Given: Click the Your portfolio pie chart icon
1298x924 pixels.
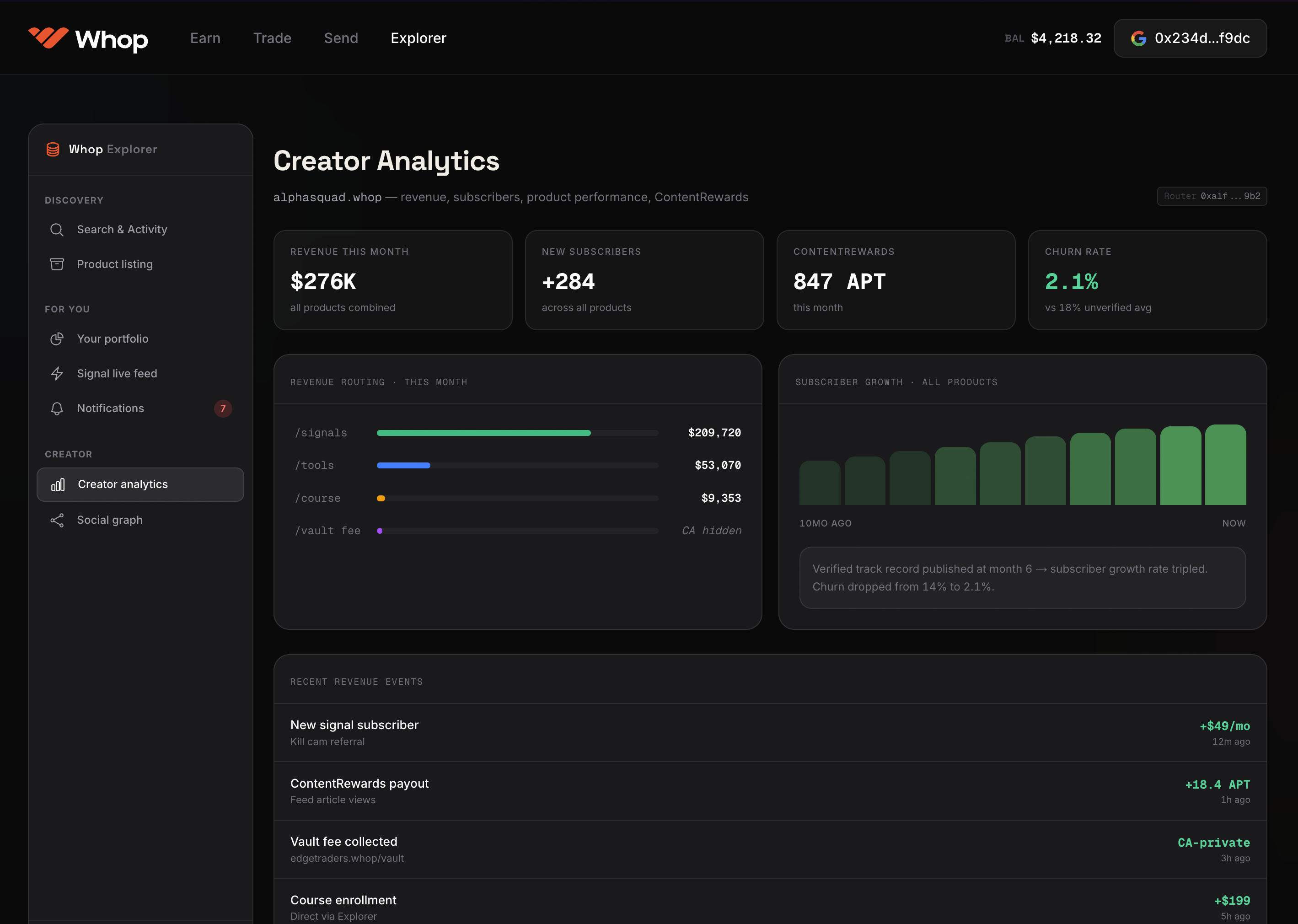Looking at the screenshot, I should point(57,338).
